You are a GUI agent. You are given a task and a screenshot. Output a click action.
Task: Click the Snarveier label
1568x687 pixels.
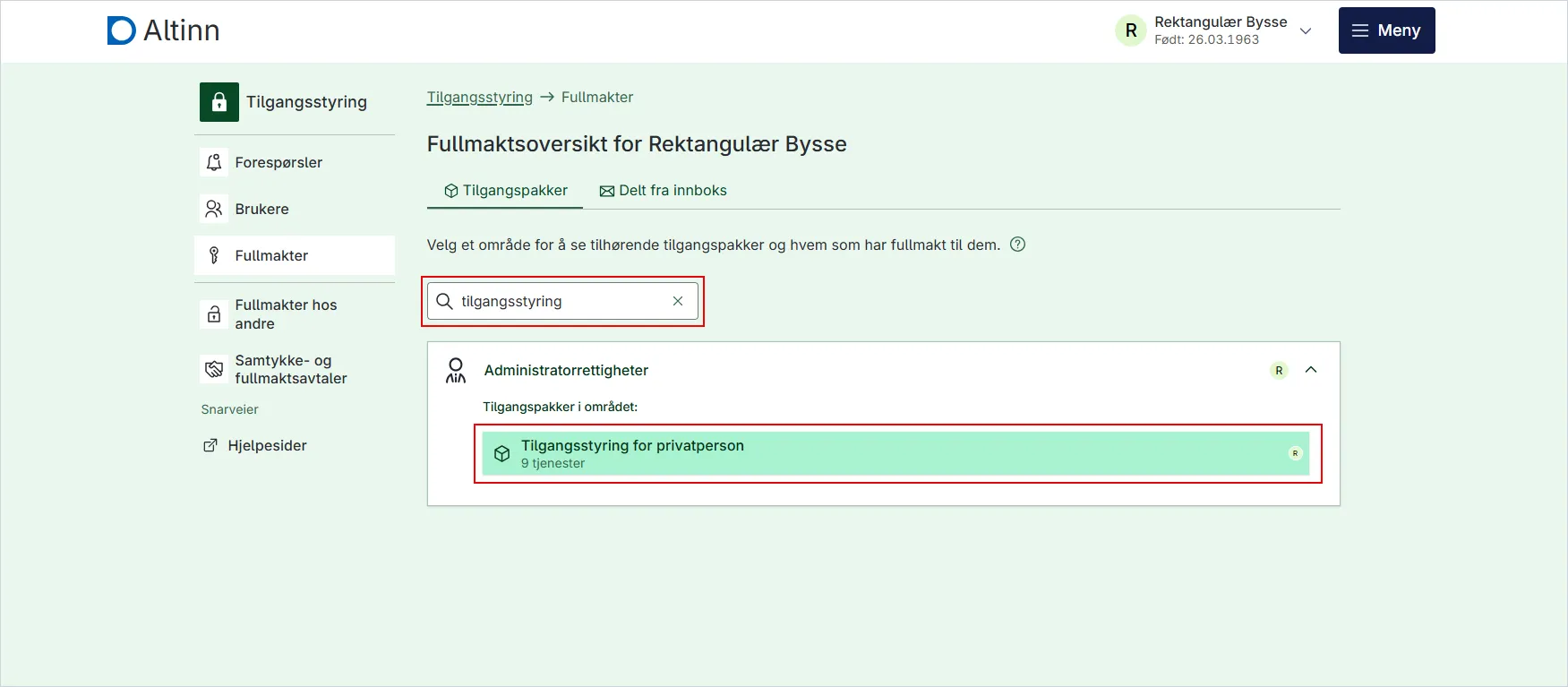(229, 409)
